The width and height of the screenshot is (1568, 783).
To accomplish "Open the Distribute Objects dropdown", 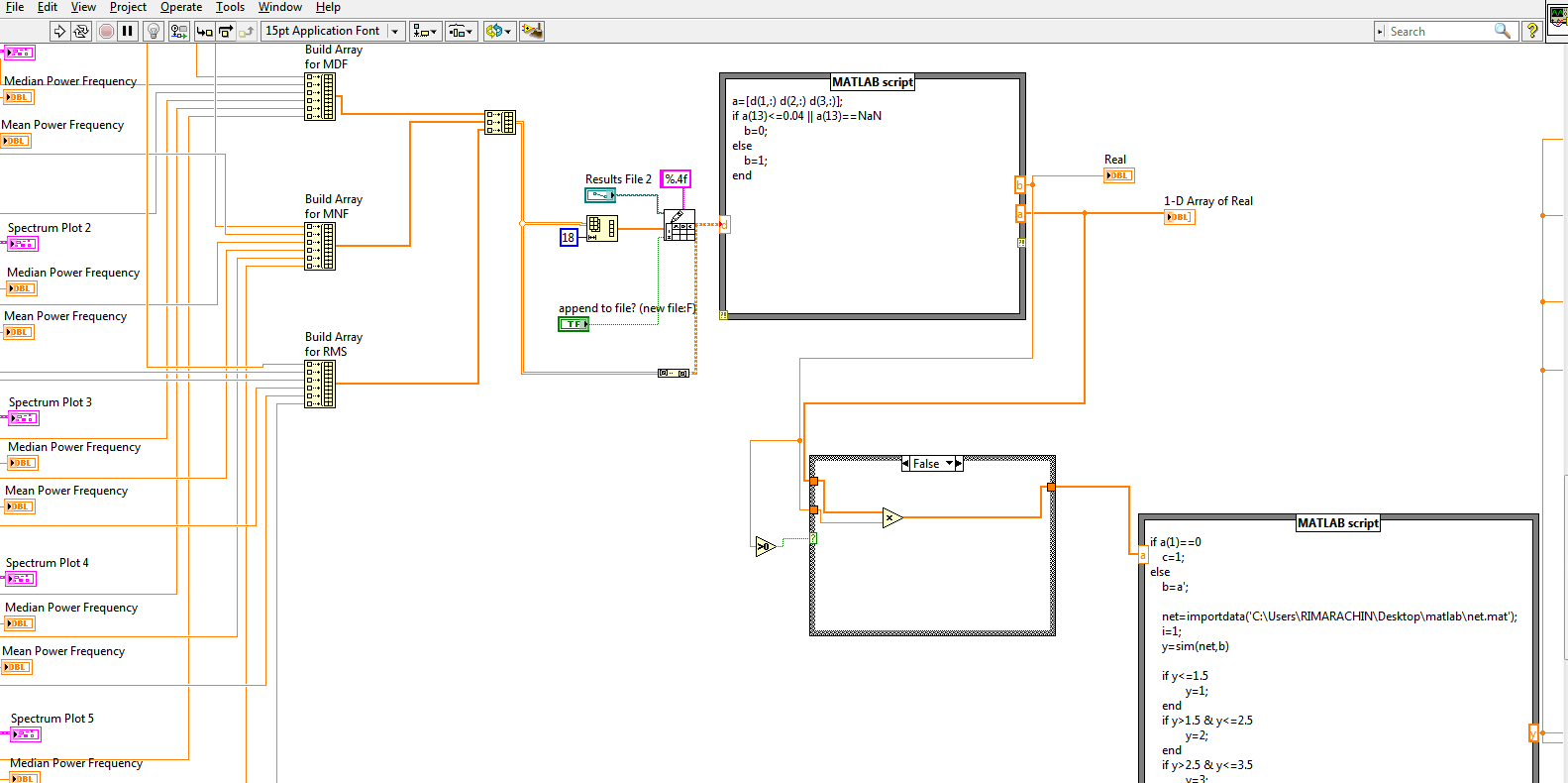I will [461, 31].
